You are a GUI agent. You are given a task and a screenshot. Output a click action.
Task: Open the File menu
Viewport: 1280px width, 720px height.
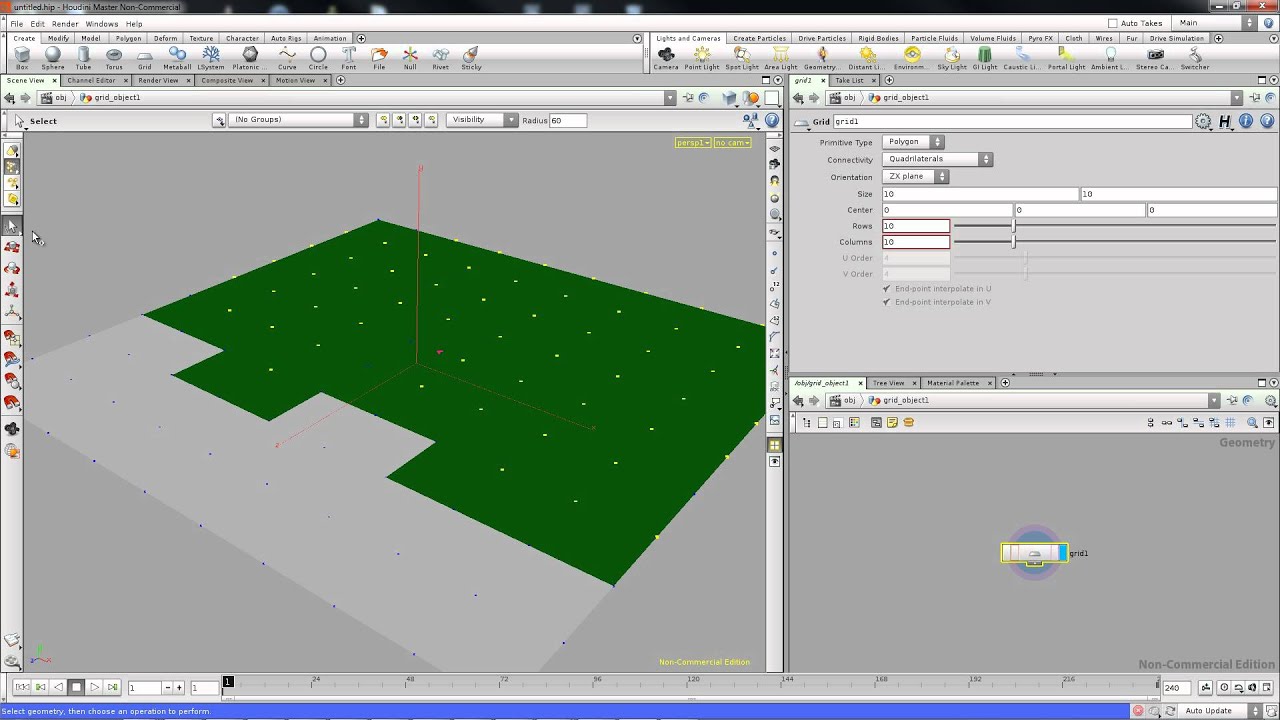(17, 23)
